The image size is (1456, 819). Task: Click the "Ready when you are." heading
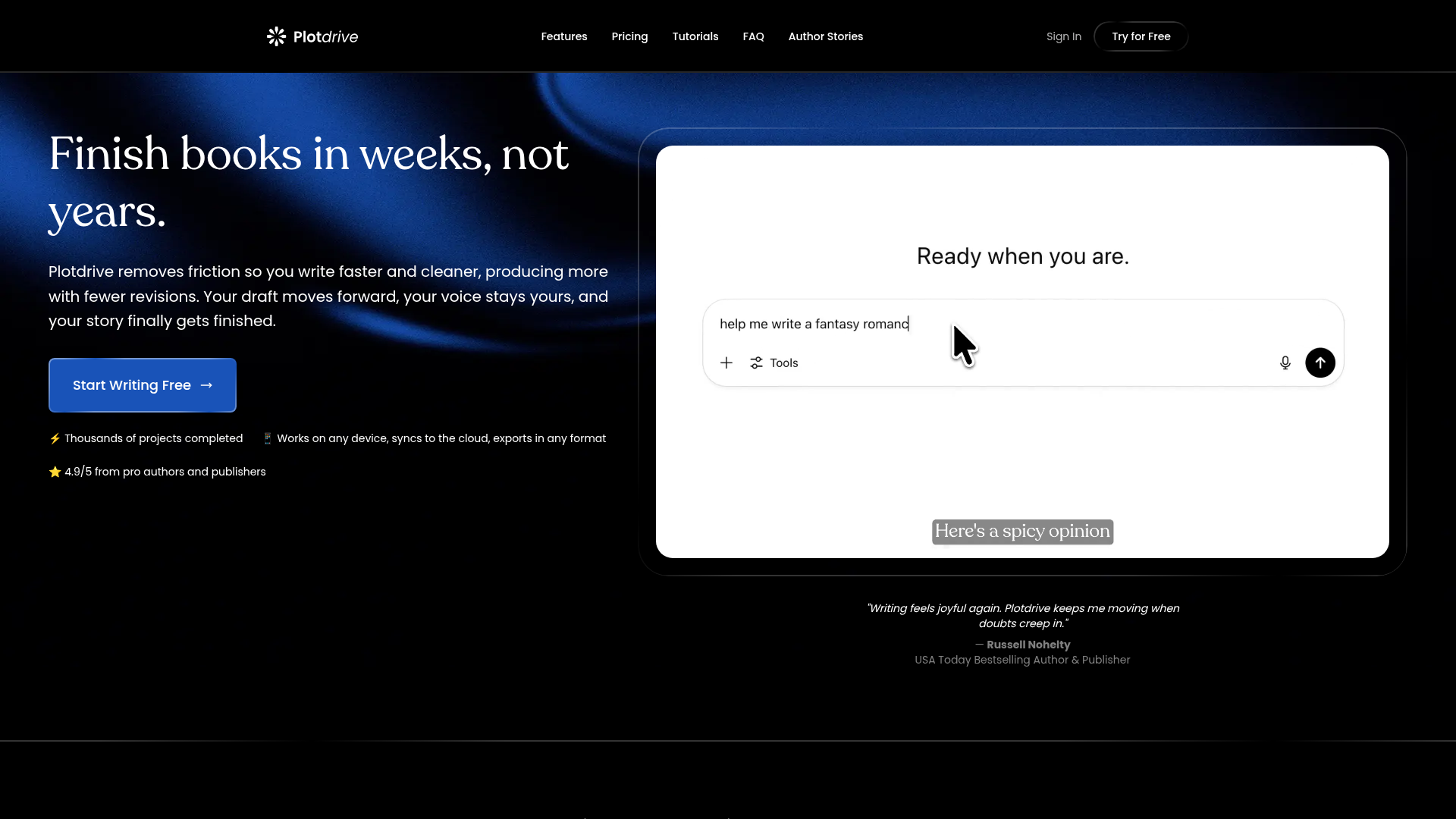[1022, 256]
